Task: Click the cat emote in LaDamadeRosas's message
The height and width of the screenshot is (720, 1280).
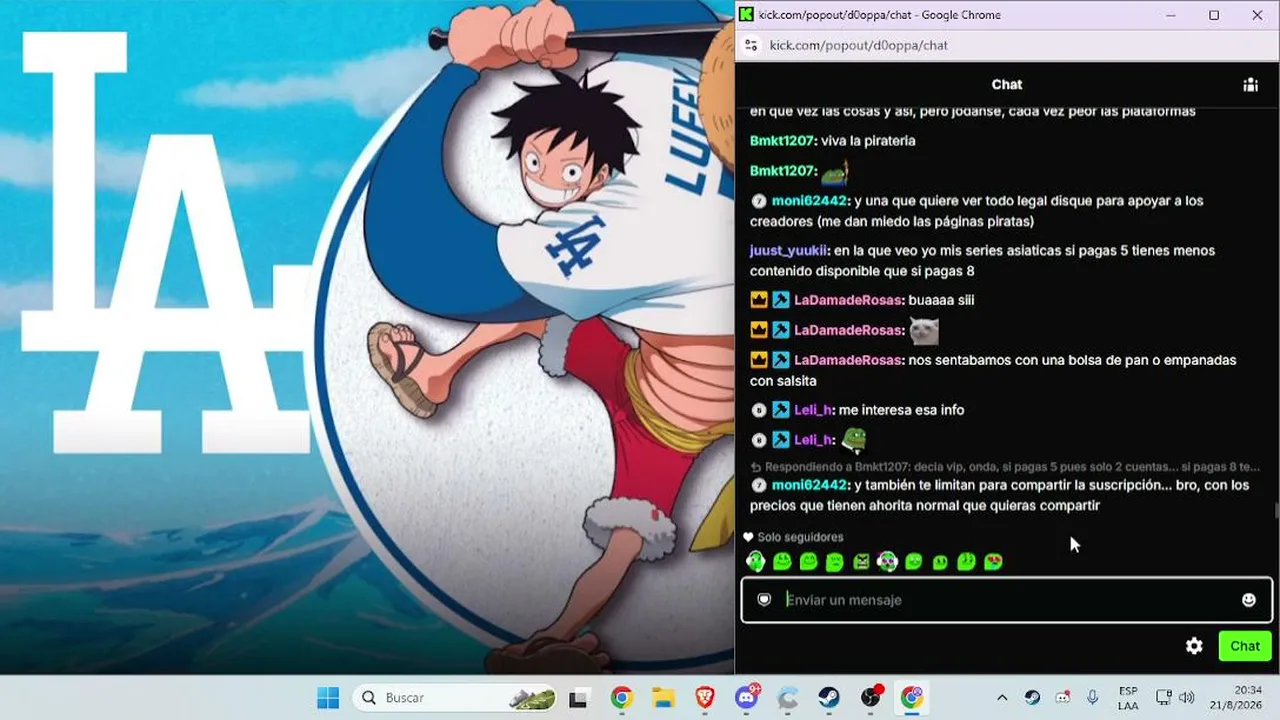Action: pos(924,330)
